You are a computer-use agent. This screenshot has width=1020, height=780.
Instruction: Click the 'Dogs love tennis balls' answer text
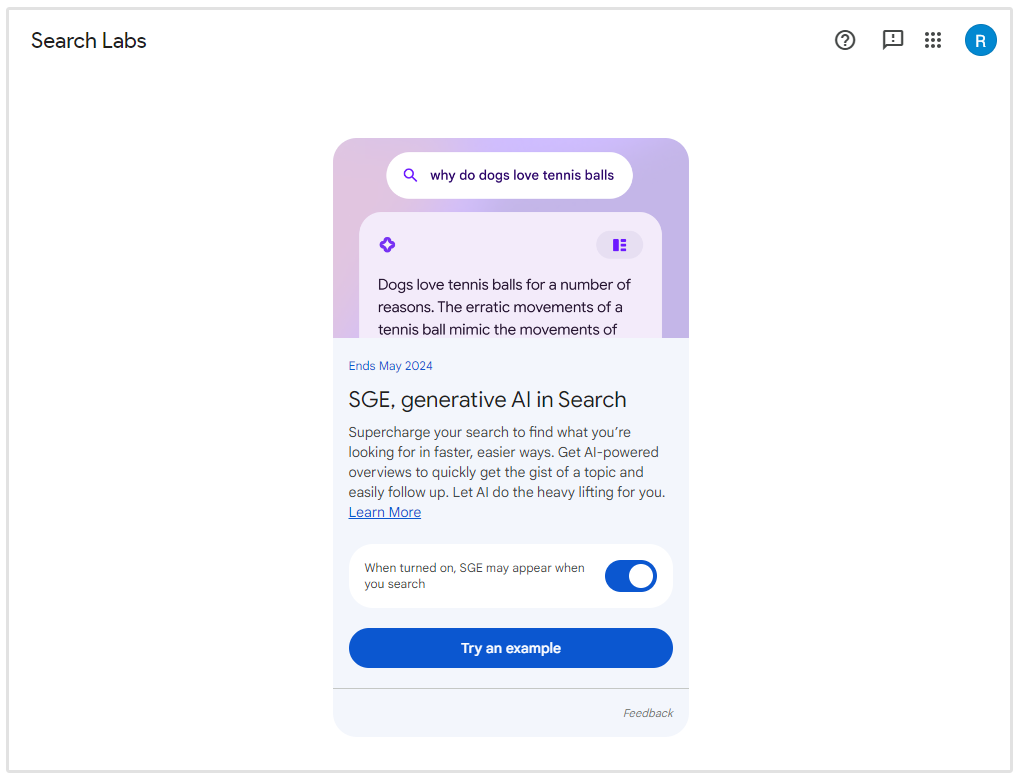click(504, 307)
